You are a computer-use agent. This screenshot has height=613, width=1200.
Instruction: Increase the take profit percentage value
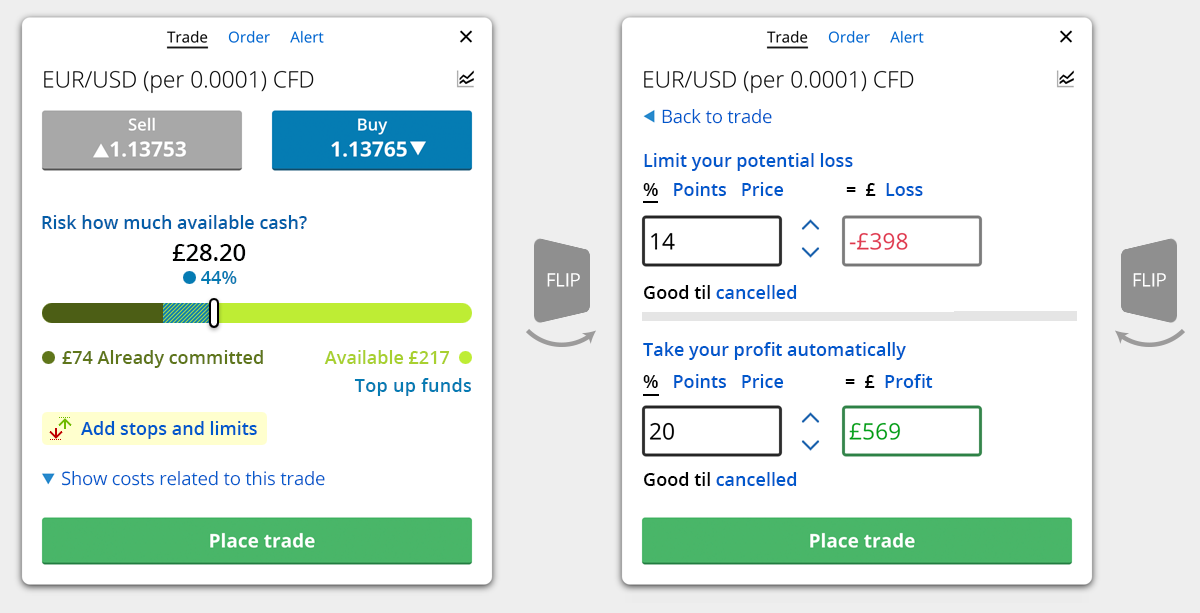tap(811, 417)
